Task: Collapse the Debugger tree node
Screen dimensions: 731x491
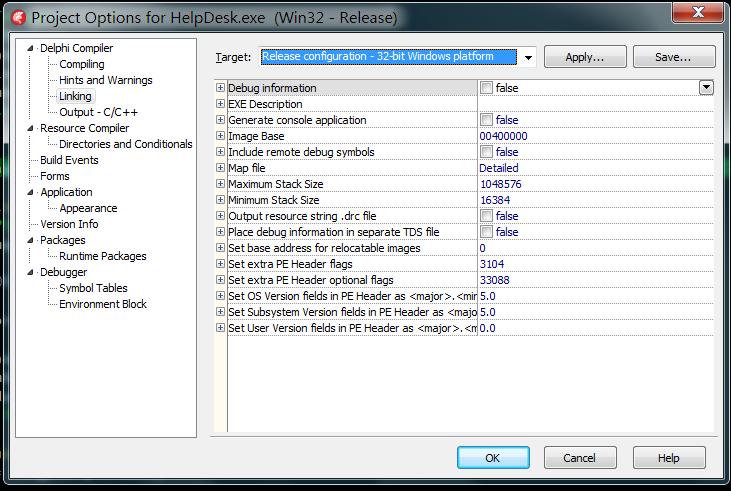Action: [30, 272]
